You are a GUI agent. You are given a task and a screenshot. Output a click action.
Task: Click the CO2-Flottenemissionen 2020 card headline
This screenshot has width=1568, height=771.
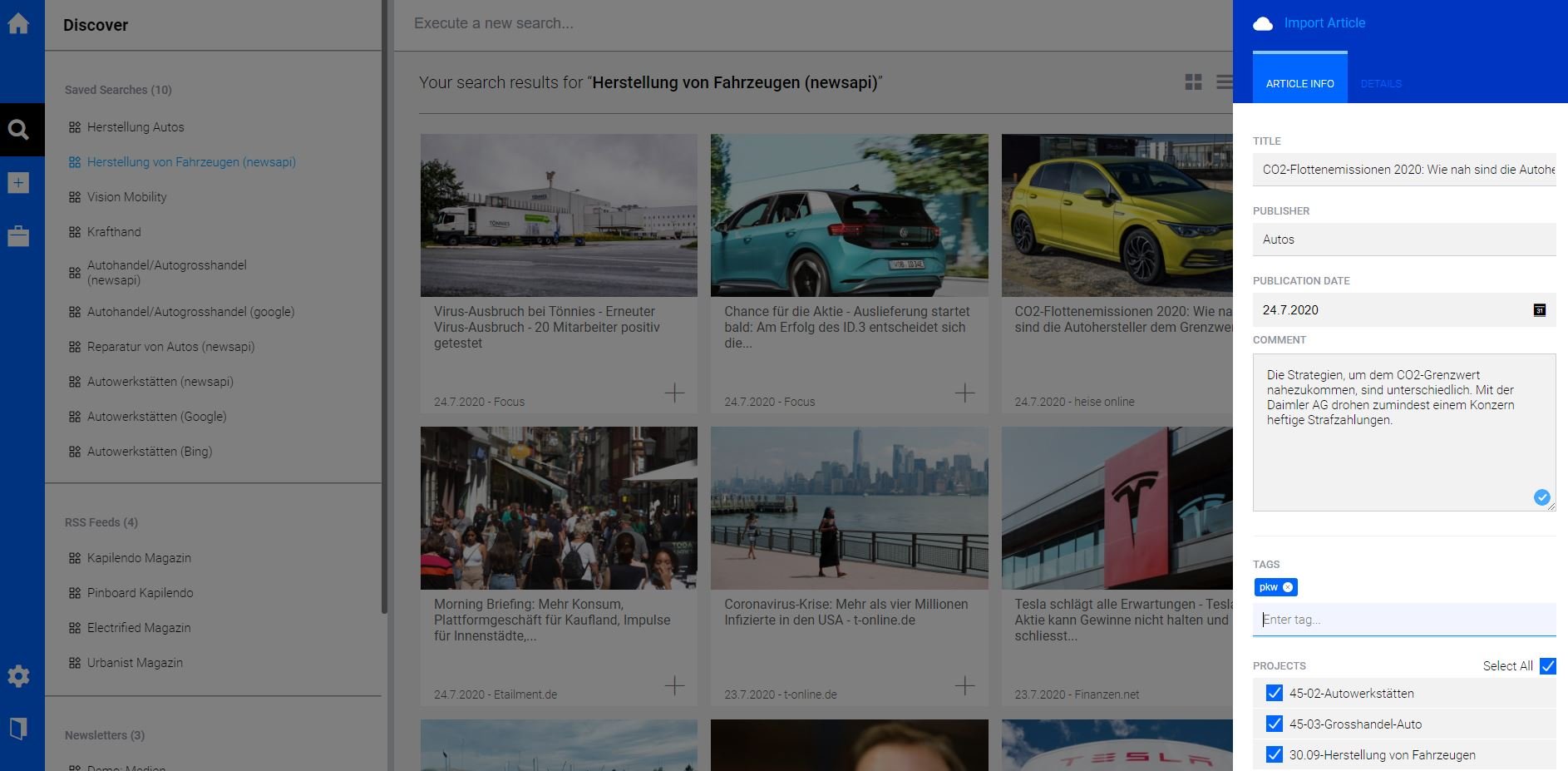[x=1122, y=319]
